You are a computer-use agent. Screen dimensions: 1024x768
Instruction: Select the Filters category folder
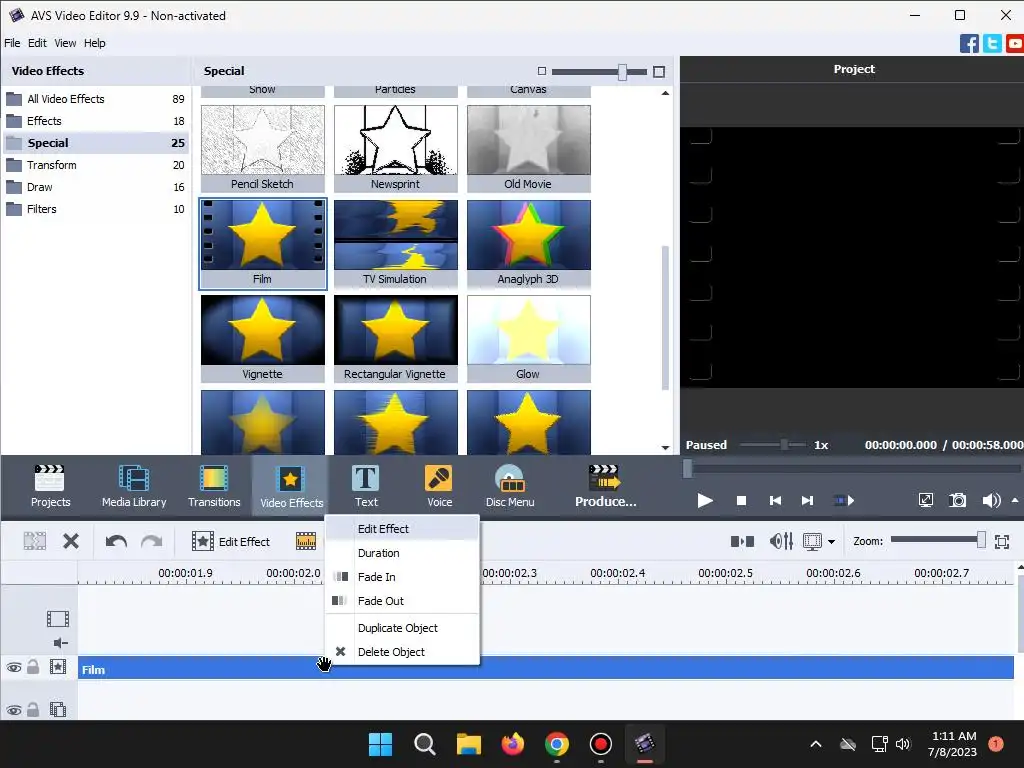click(x=95, y=209)
